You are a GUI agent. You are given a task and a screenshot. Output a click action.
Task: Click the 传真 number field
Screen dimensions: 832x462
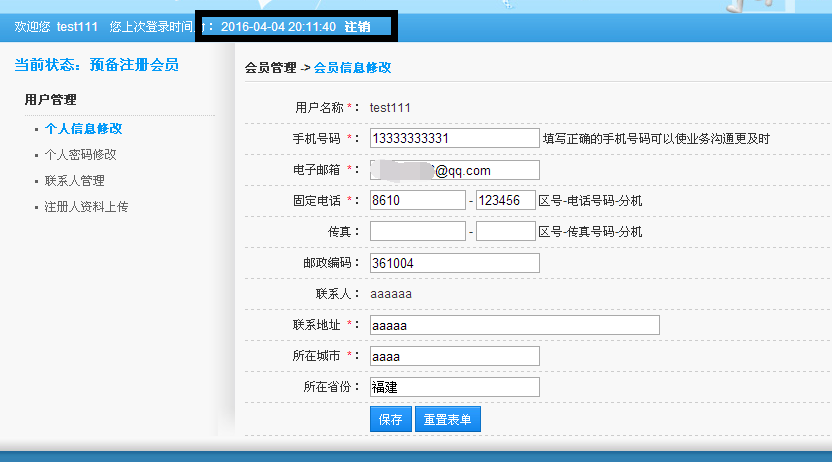(506, 231)
